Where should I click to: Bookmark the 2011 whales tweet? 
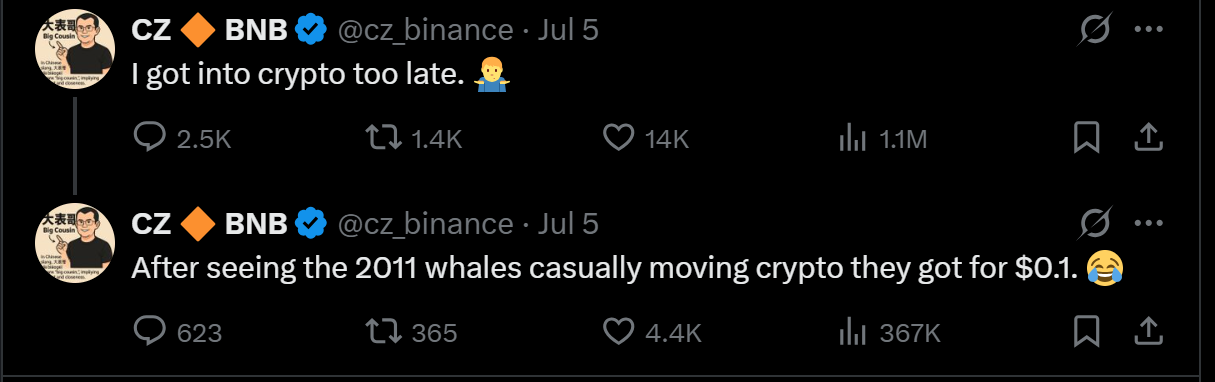(1087, 331)
